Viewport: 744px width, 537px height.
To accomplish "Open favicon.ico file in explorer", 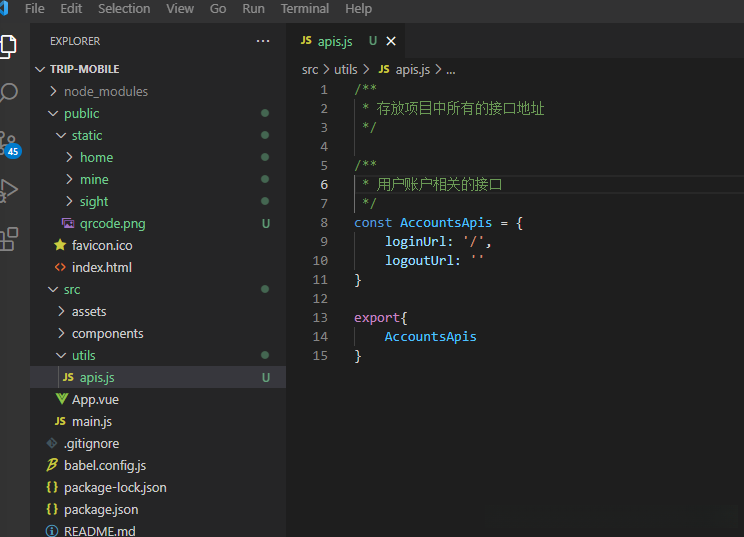I will point(102,245).
